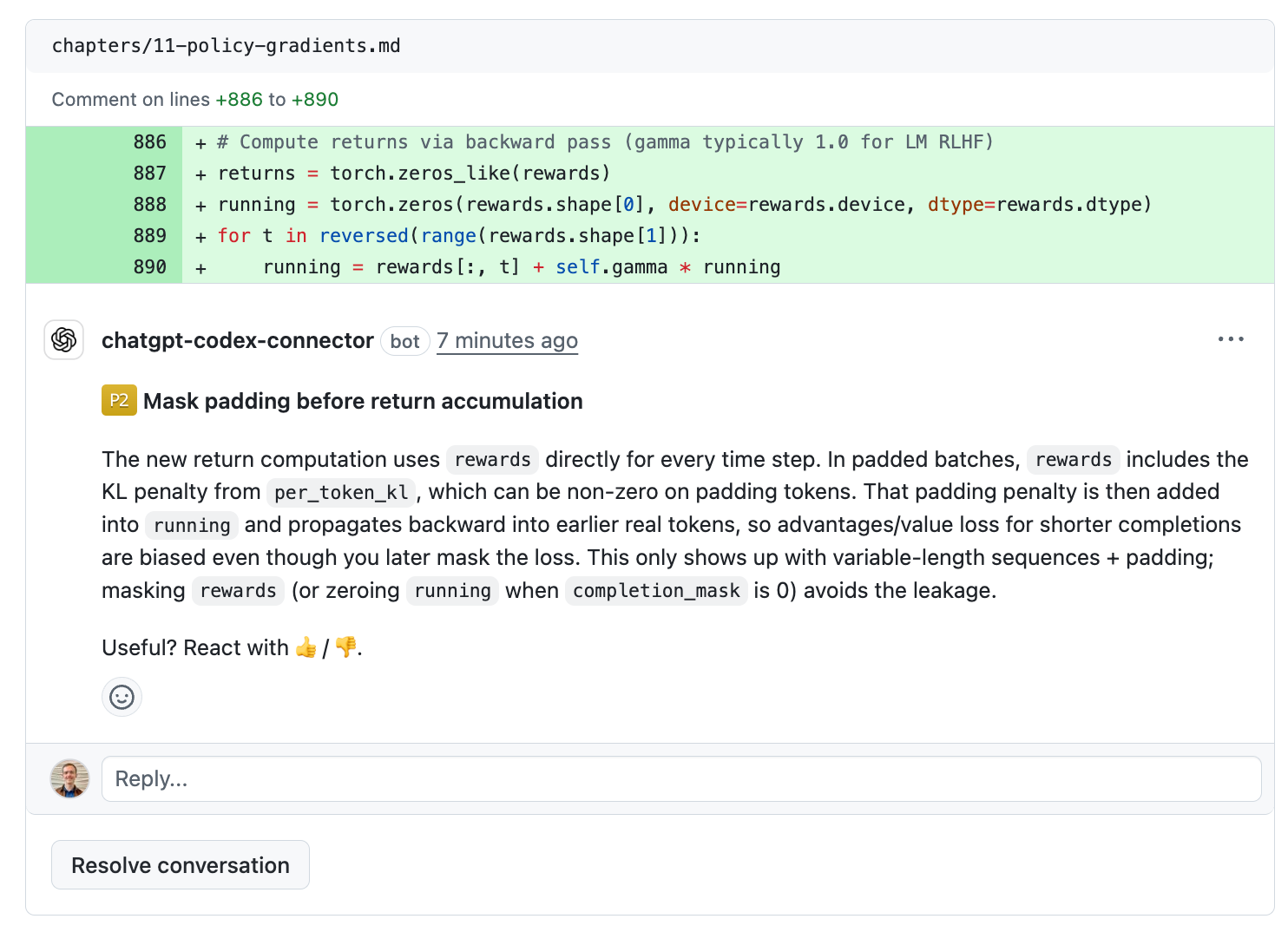Click the thumbs up emoji
Image resolution: width=1288 pixels, height=932 pixels.
point(306,648)
